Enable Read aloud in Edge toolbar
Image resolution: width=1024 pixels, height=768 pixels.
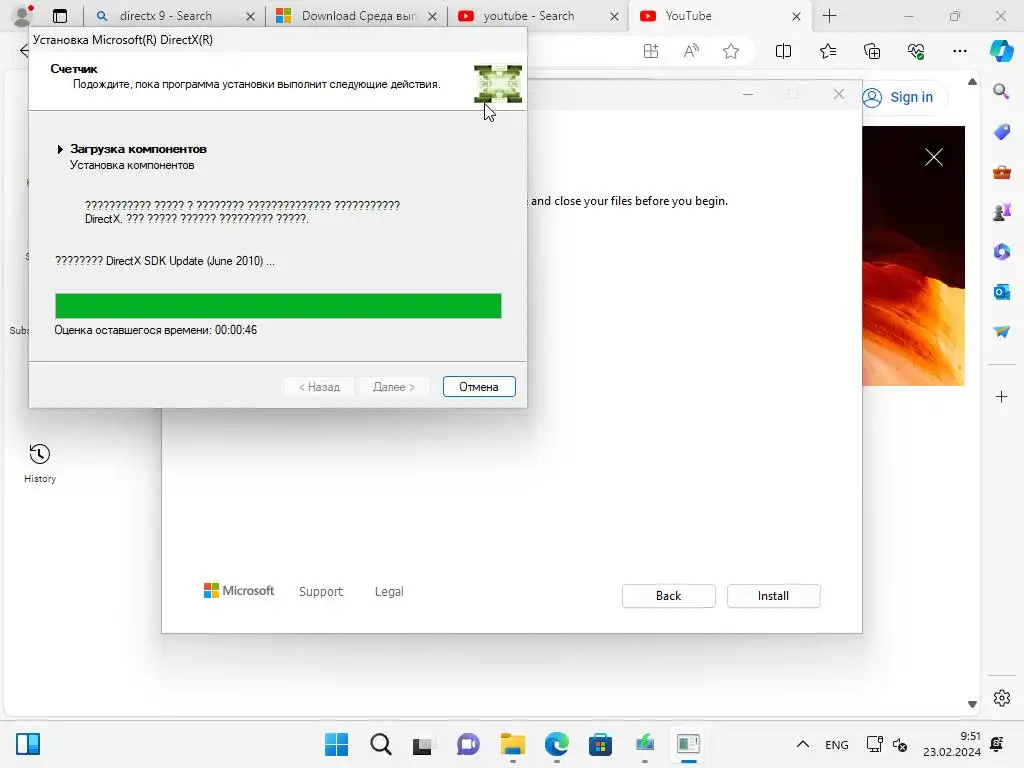tap(691, 51)
